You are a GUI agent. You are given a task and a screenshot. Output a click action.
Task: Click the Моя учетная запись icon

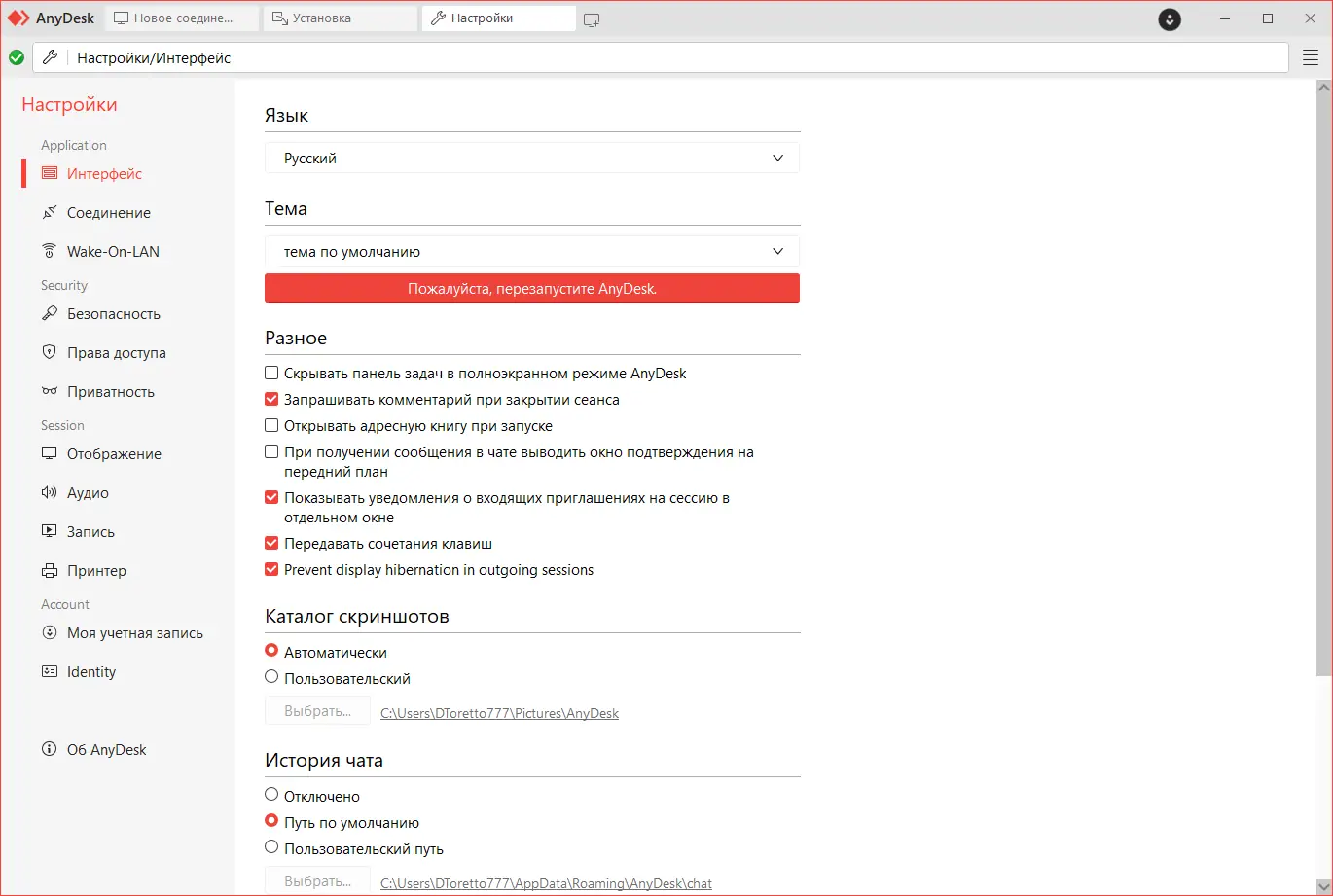(x=50, y=633)
